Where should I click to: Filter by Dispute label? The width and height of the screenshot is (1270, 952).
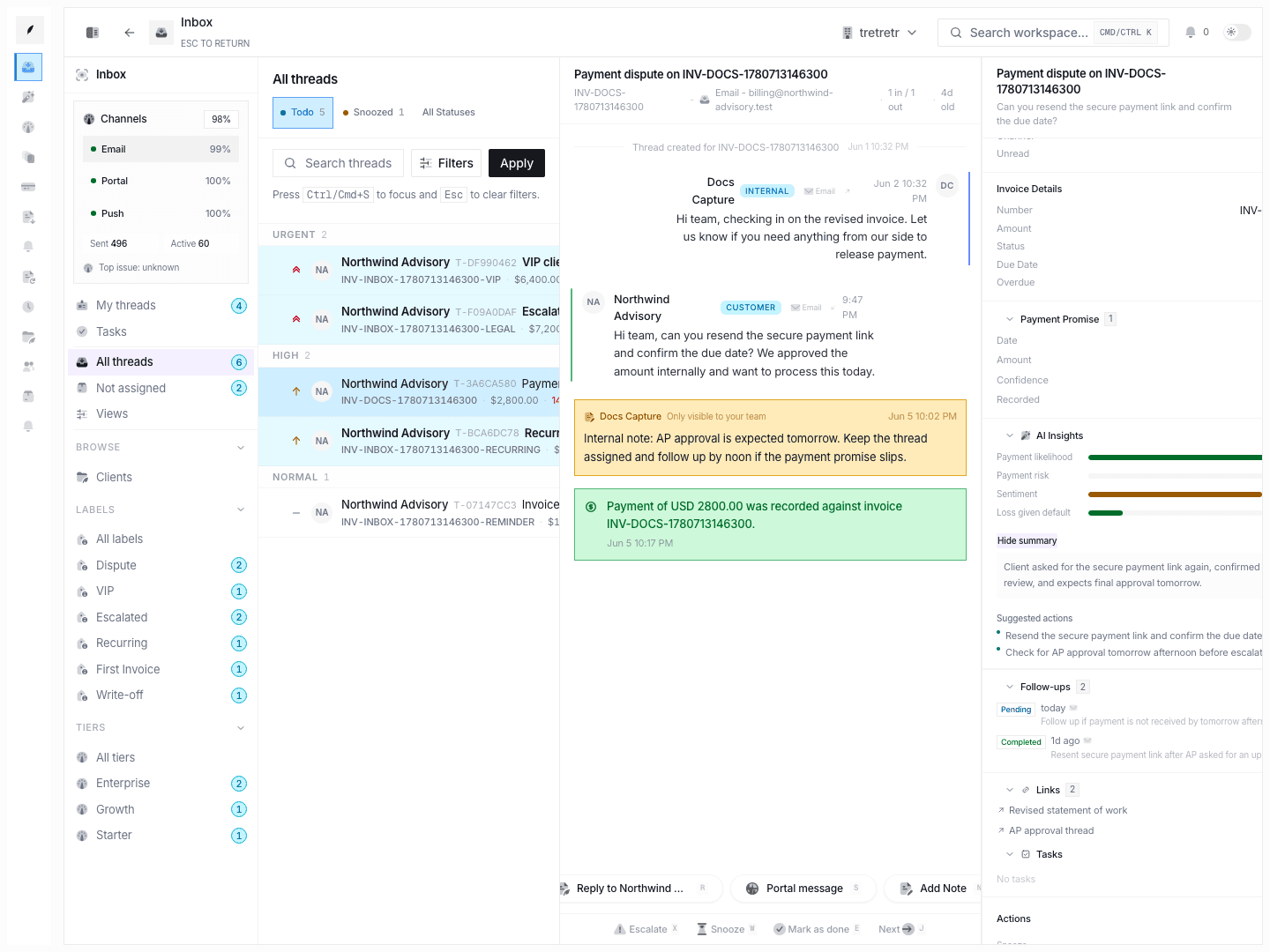point(161,565)
